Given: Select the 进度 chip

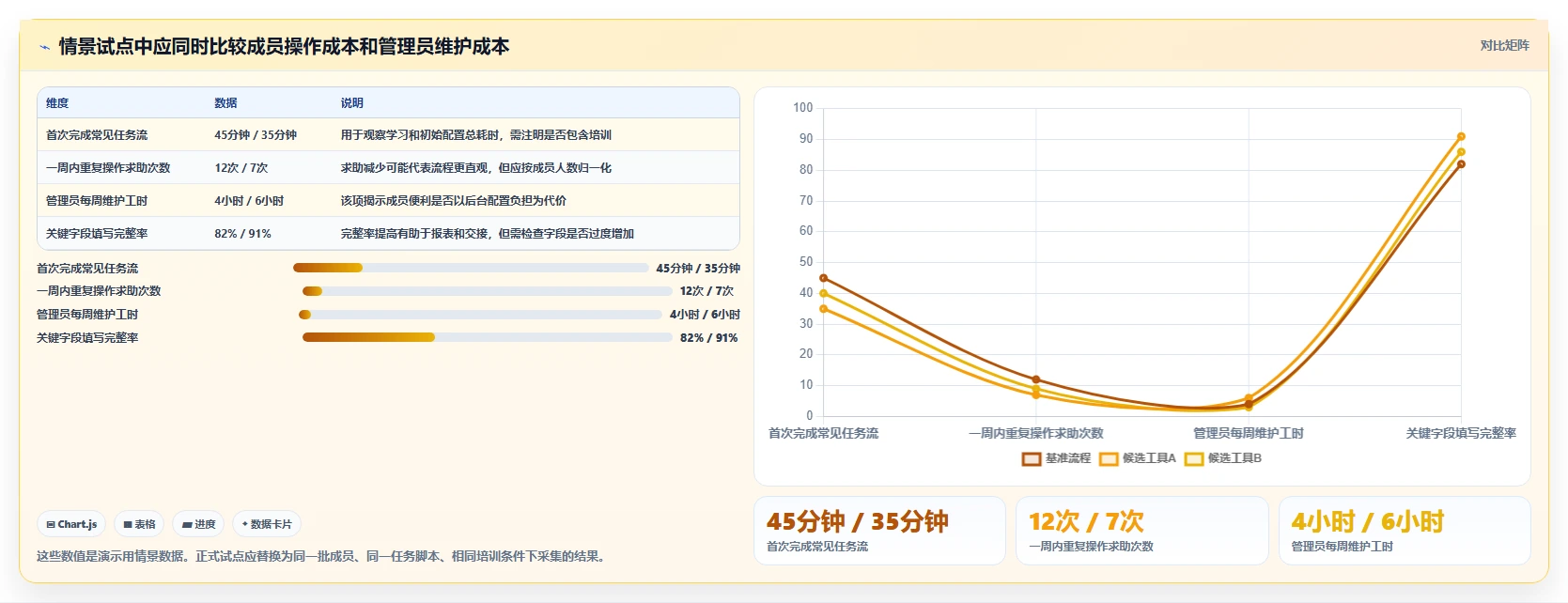Looking at the screenshot, I should point(198,524).
